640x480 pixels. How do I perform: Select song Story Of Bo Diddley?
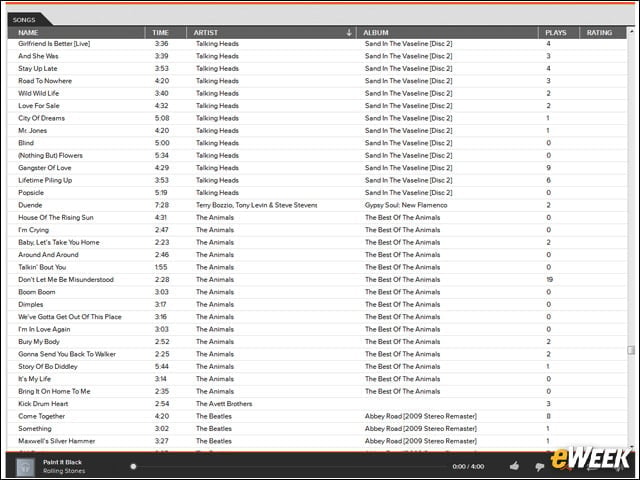pos(48,367)
